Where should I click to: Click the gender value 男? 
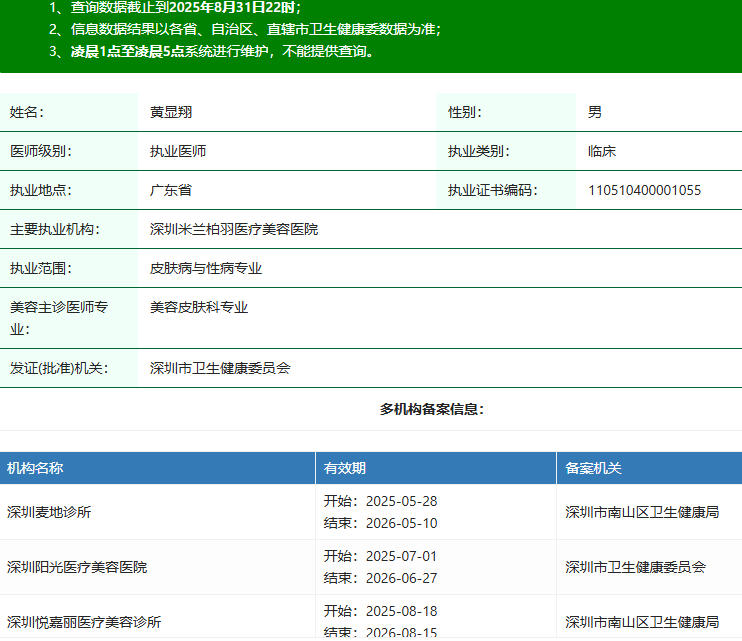pyautogui.click(x=595, y=112)
